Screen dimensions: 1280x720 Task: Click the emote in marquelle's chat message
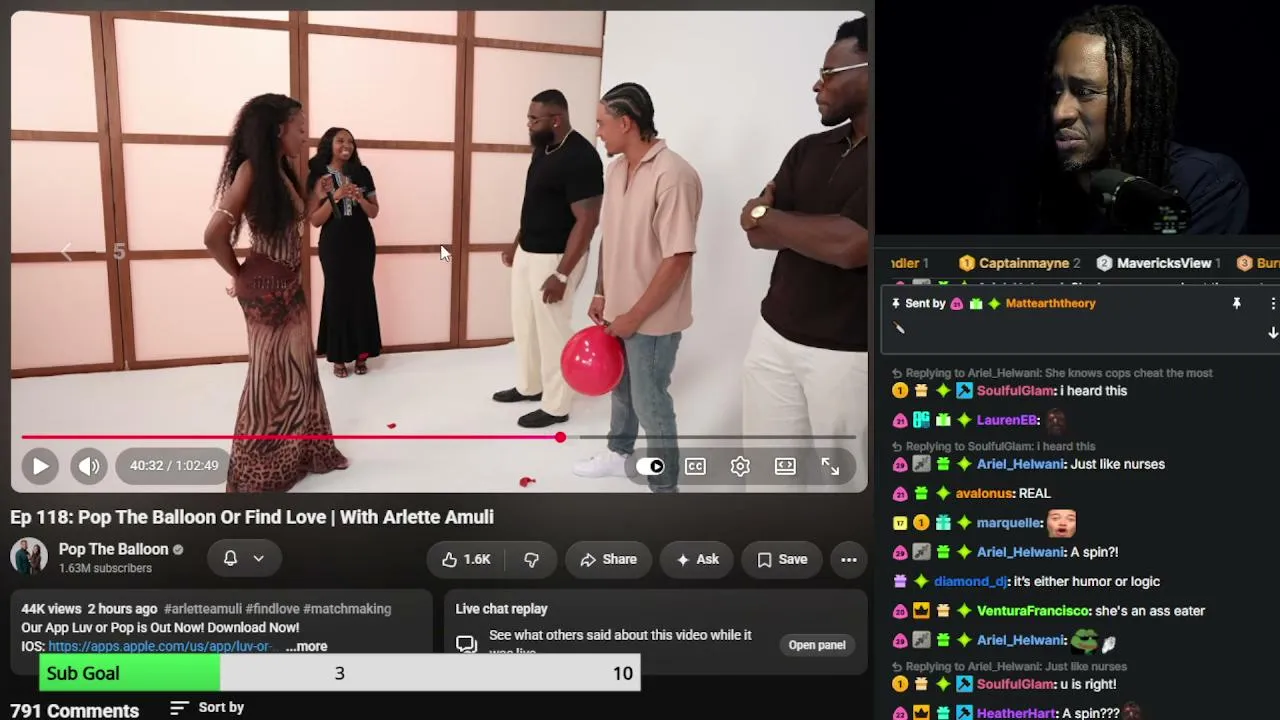click(1061, 522)
